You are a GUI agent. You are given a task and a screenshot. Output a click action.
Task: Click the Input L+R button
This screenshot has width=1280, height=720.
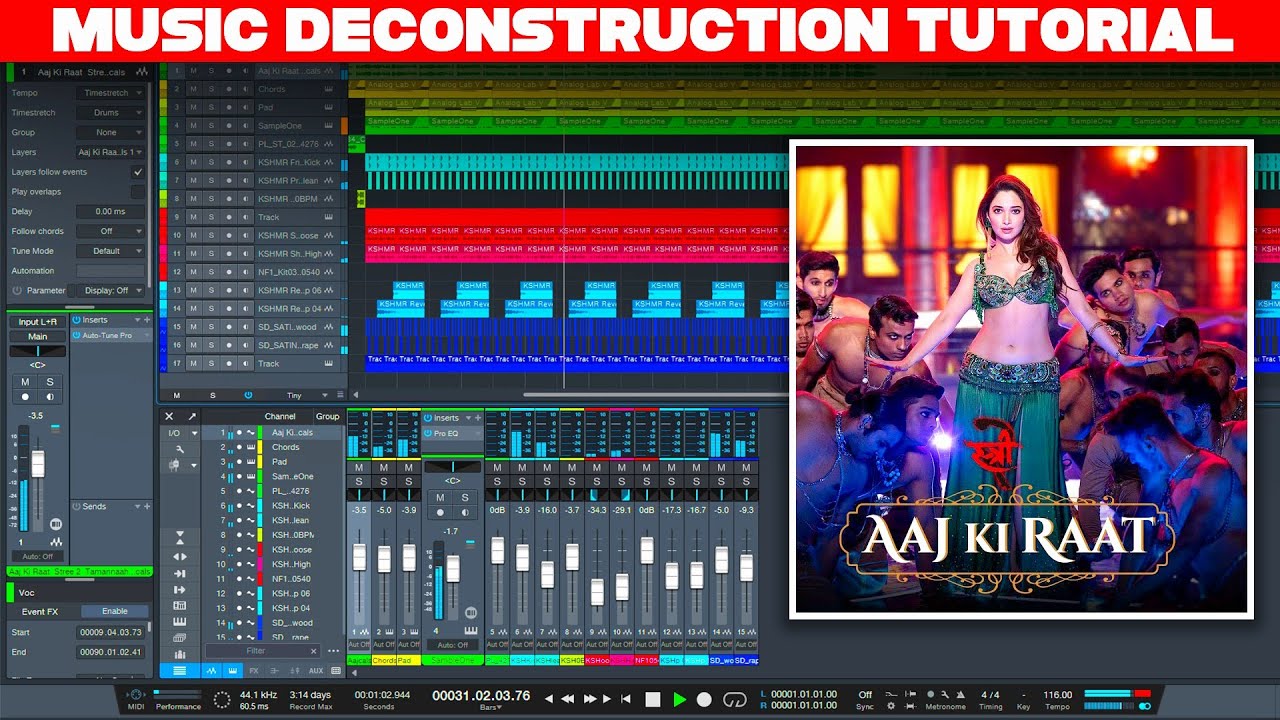point(37,322)
